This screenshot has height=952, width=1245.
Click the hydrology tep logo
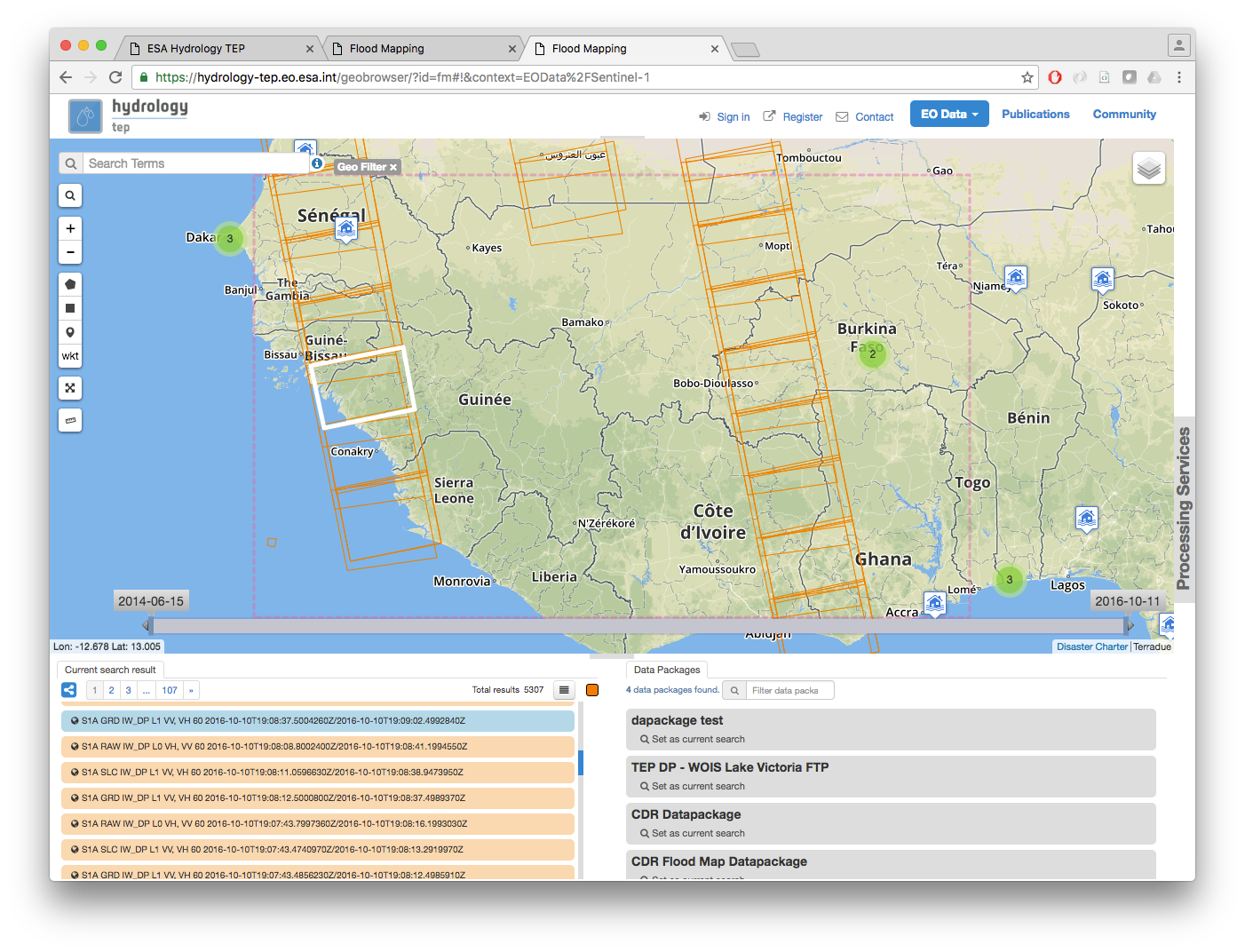tap(129, 115)
